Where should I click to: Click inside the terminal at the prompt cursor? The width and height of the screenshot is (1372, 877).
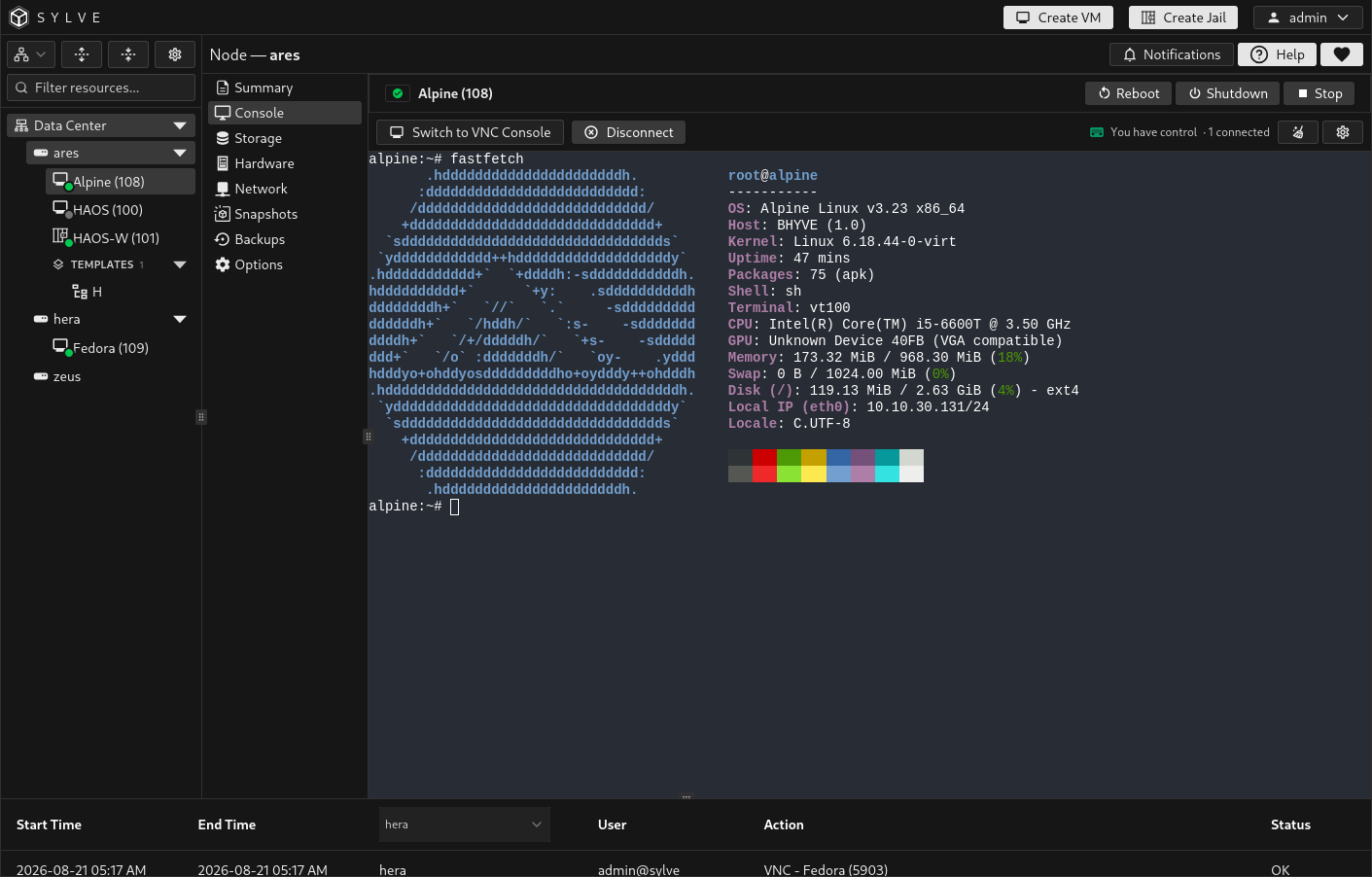tap(454, 507)
